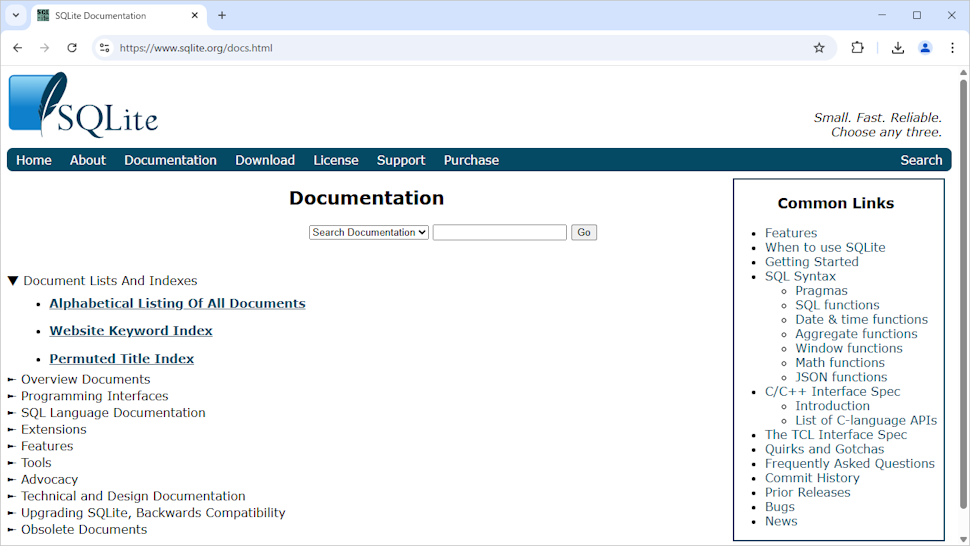View site information icon in address bar
This screenshot has width=970, height=546.
click(104, 48)
